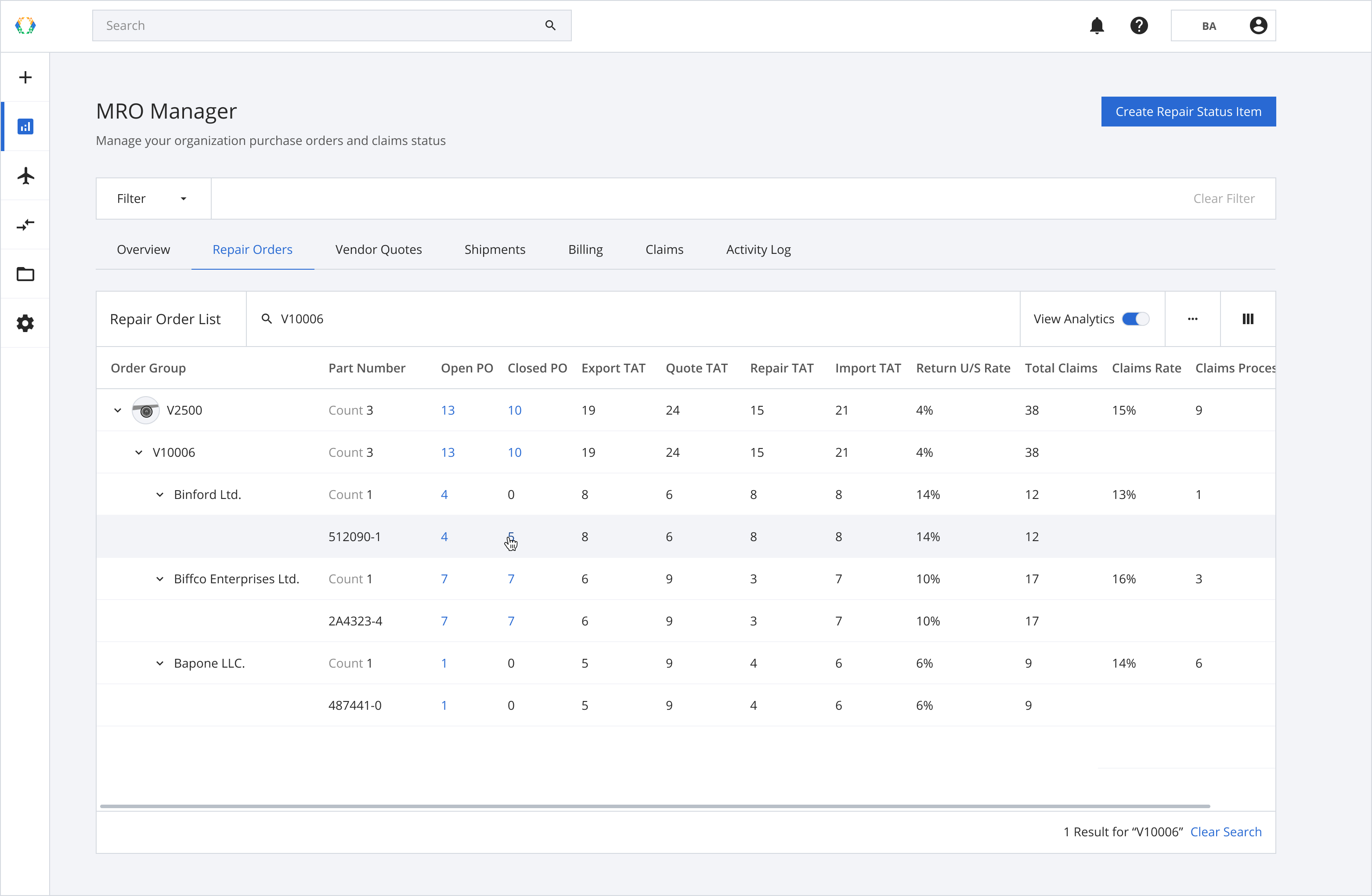Toggle the View Analytics switch
Screen dimensions: 1372x896
coord(1135,319)
